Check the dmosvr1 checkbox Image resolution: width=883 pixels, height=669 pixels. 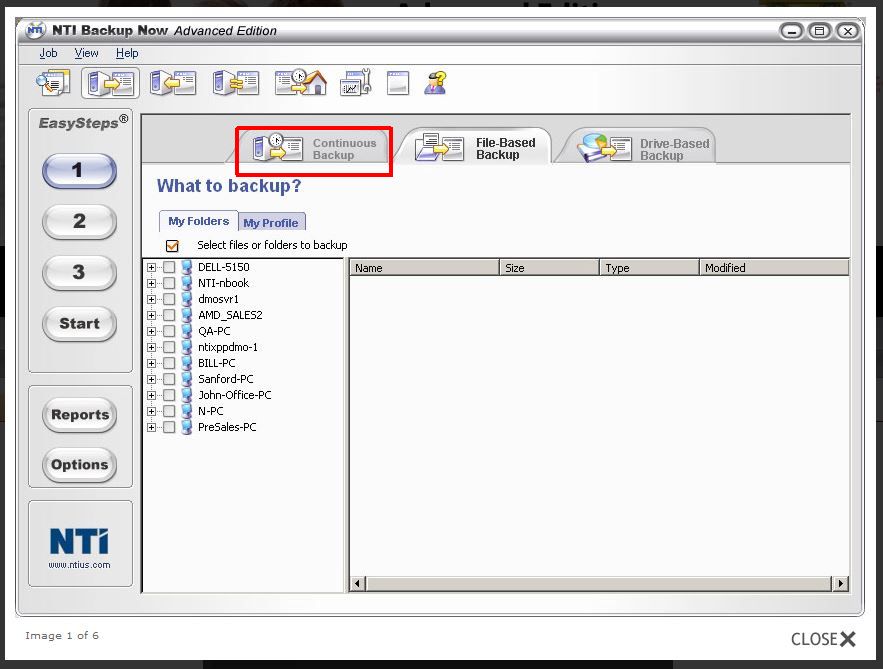pos(169,299)
